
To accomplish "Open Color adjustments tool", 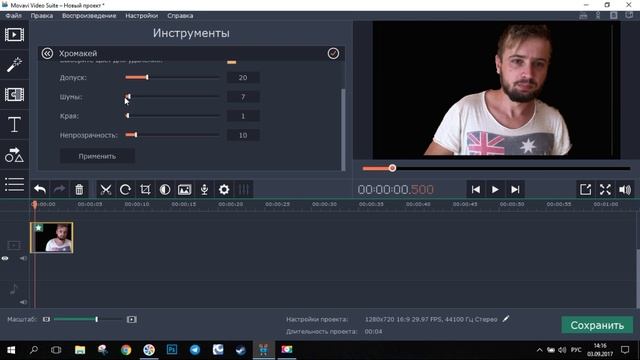I will click(x=165, y=189).
